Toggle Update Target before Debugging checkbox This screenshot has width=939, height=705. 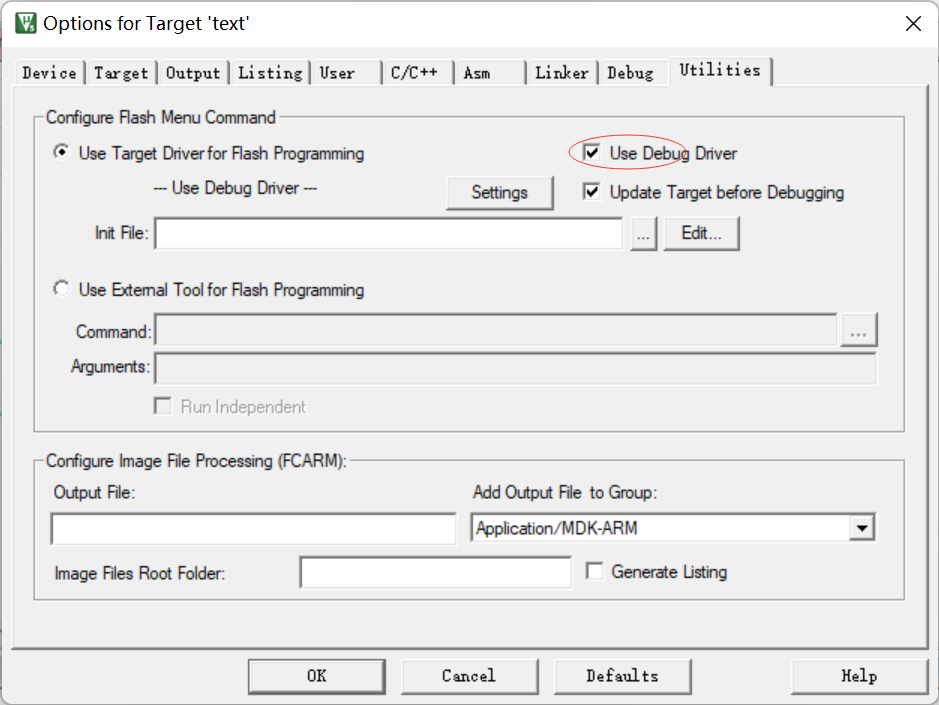(592, 192)
